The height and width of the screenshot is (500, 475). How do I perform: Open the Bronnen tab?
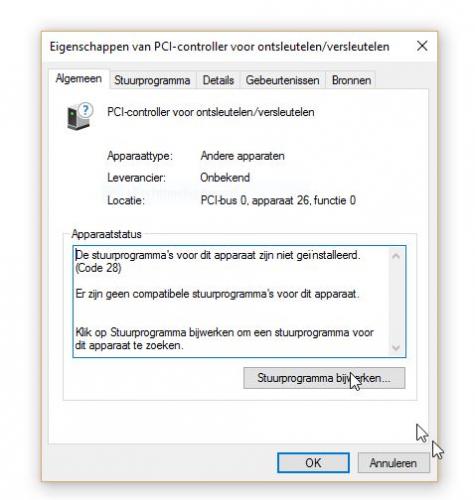pos(351,80)
